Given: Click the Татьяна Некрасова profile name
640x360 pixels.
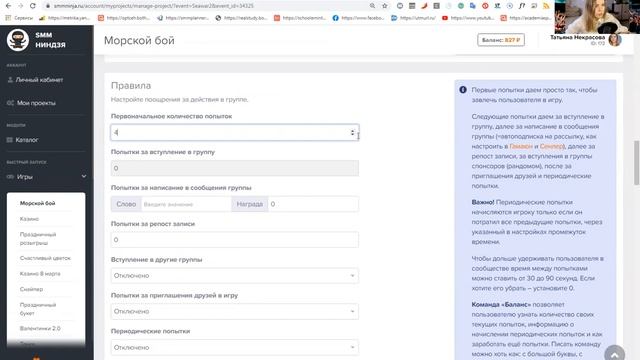Looking at the screenshot, I should click(577, 37).
